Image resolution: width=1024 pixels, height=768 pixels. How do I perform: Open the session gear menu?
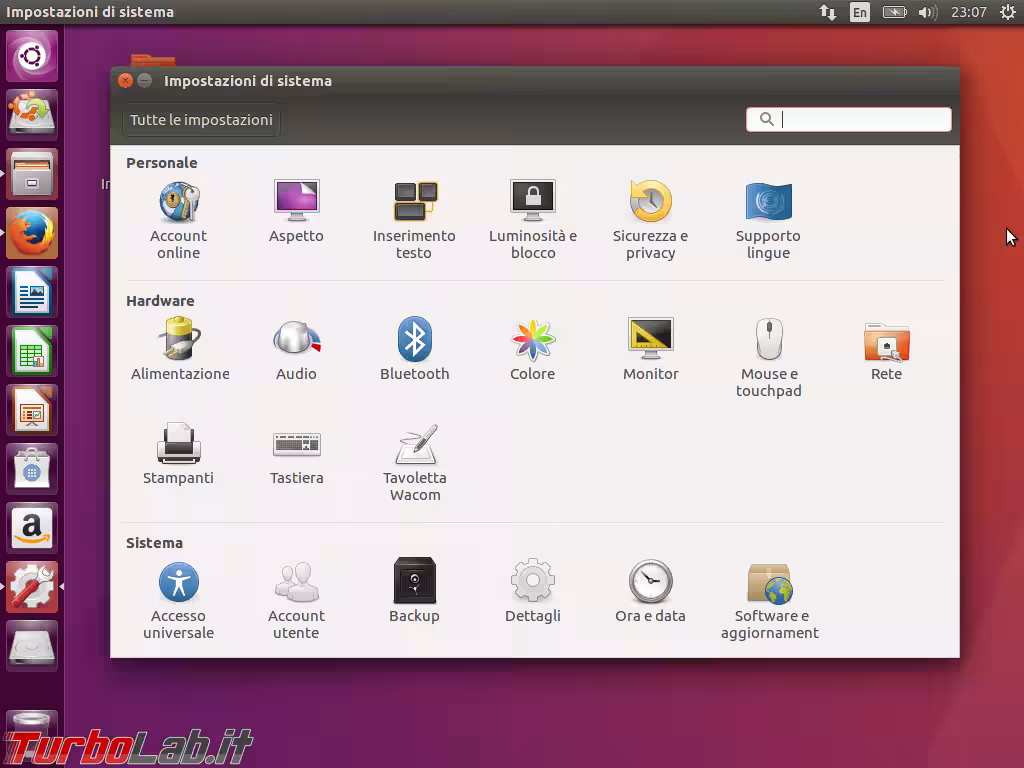point(1008,12)
